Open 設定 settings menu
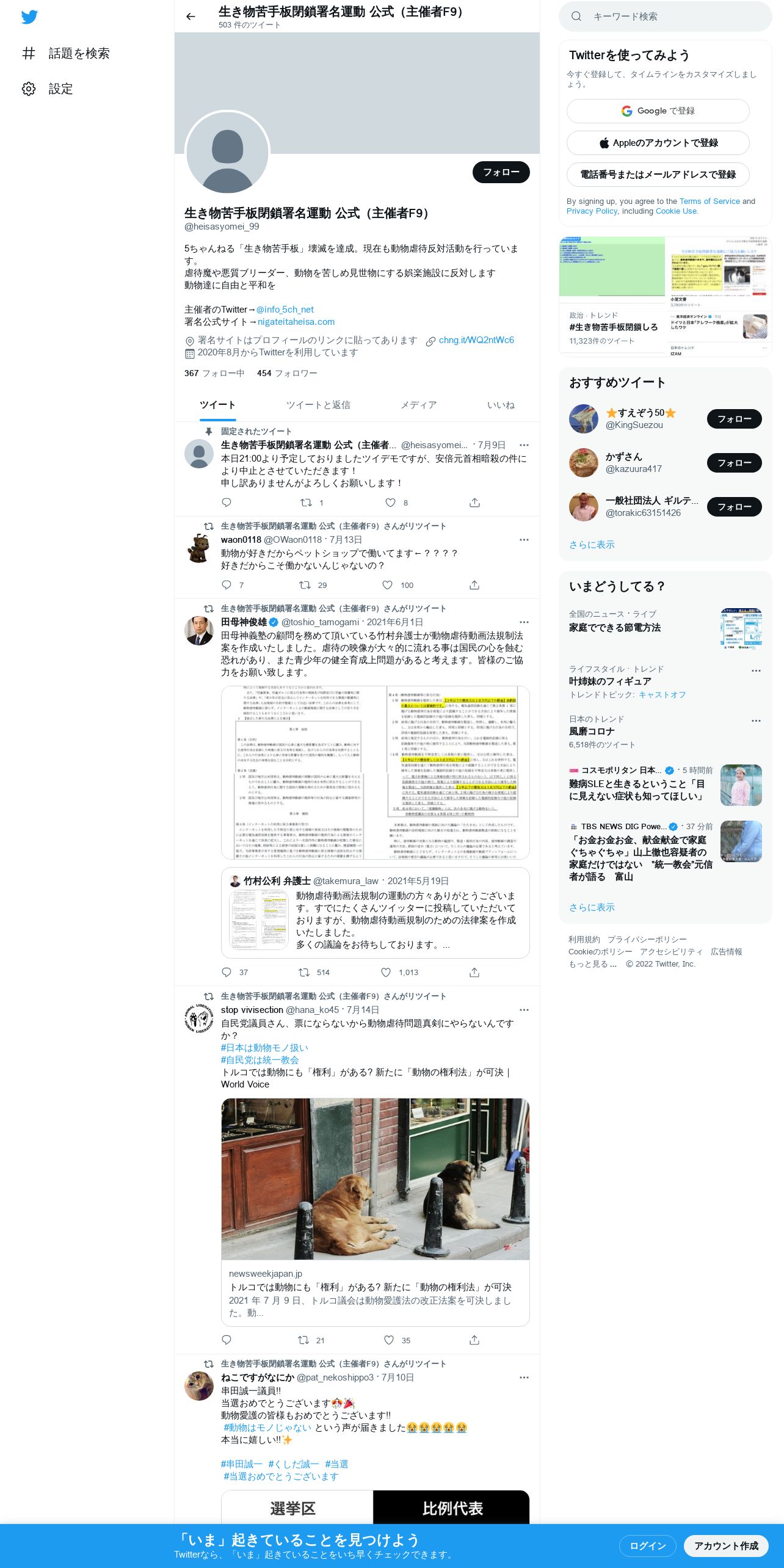This screenshot has height=1568, width=784. (47, 89)
